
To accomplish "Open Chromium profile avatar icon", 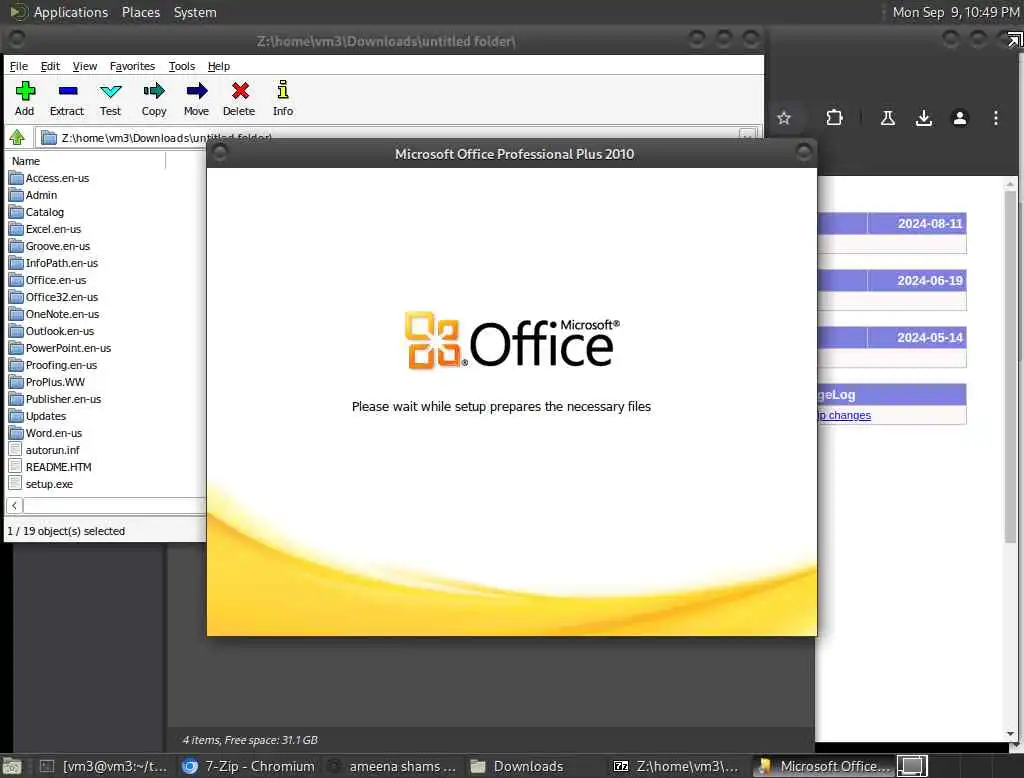I will 959,118.
